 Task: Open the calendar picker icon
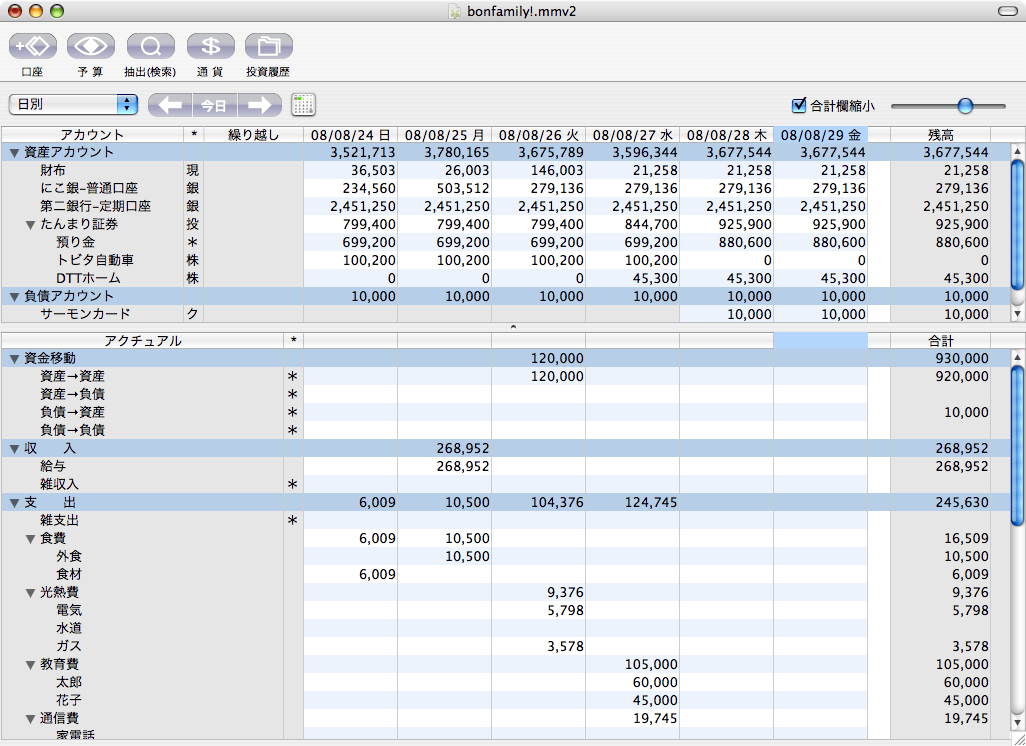tap(303, 105)
